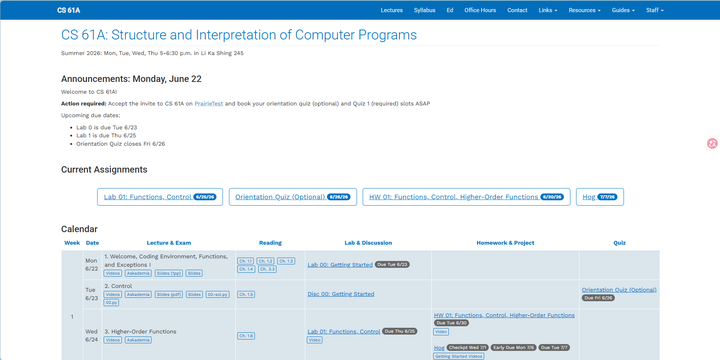Click the CS 61A brand link
720x360 pixels.
point(68,10)
